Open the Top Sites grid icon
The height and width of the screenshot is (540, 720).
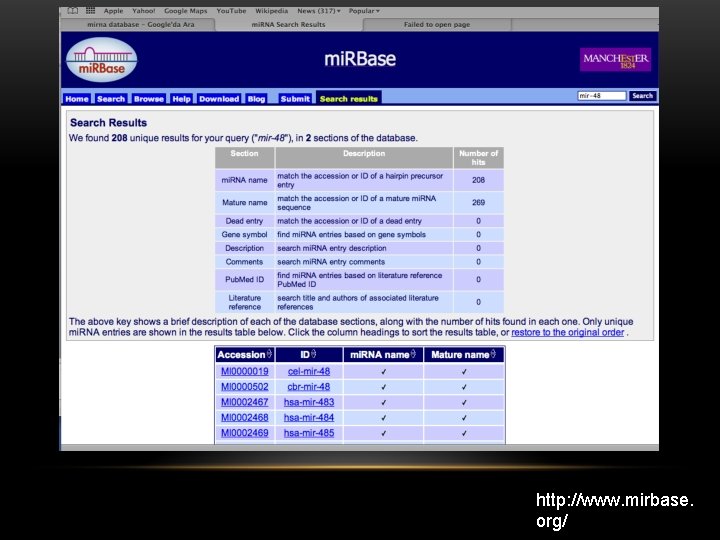point(90,11)
